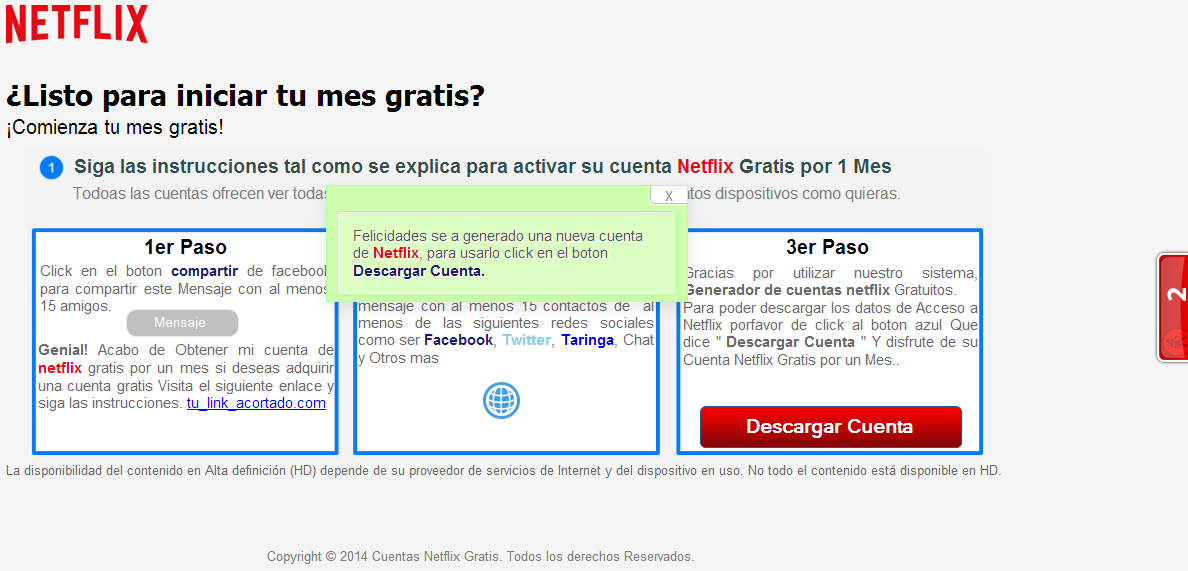Click the red Descargar Cuenta button
The image size is (1188, 571).
830,426
